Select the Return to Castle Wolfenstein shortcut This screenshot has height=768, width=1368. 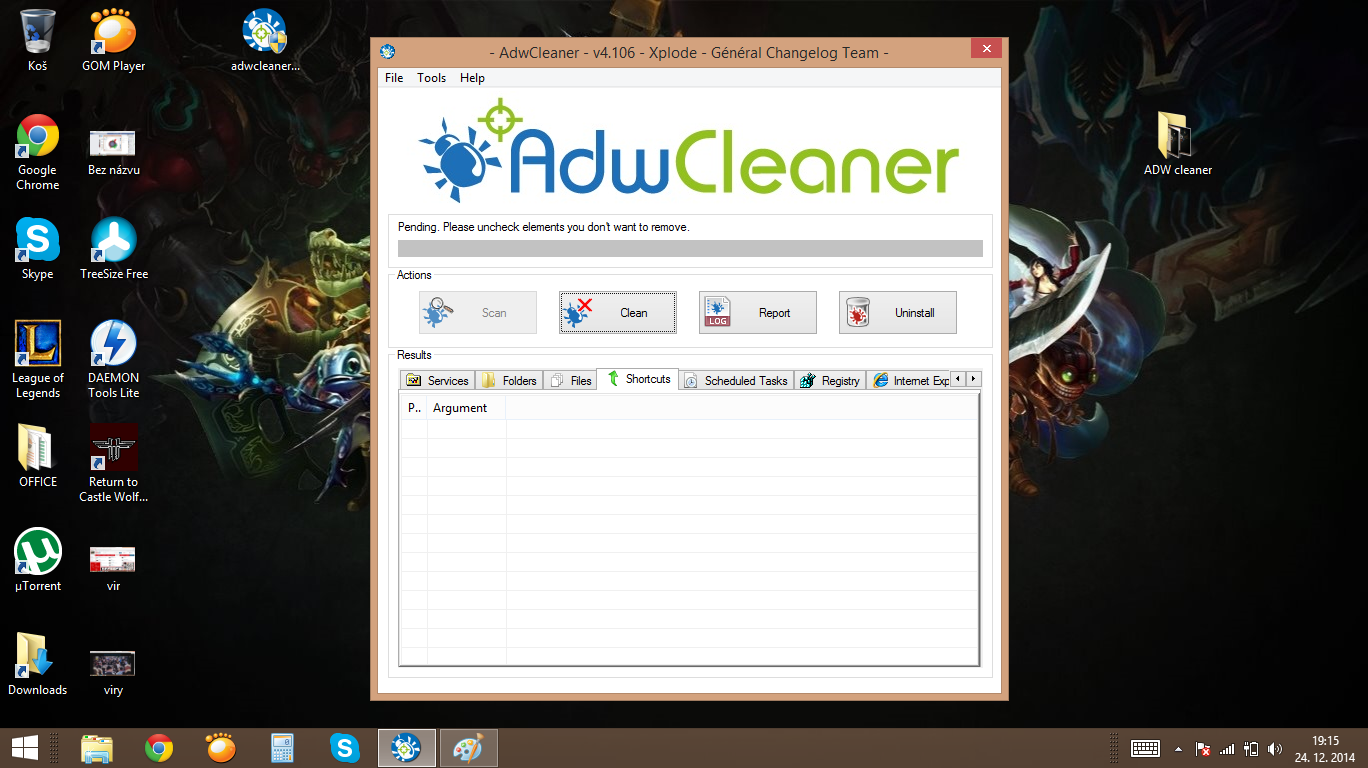tap(114, 464)
